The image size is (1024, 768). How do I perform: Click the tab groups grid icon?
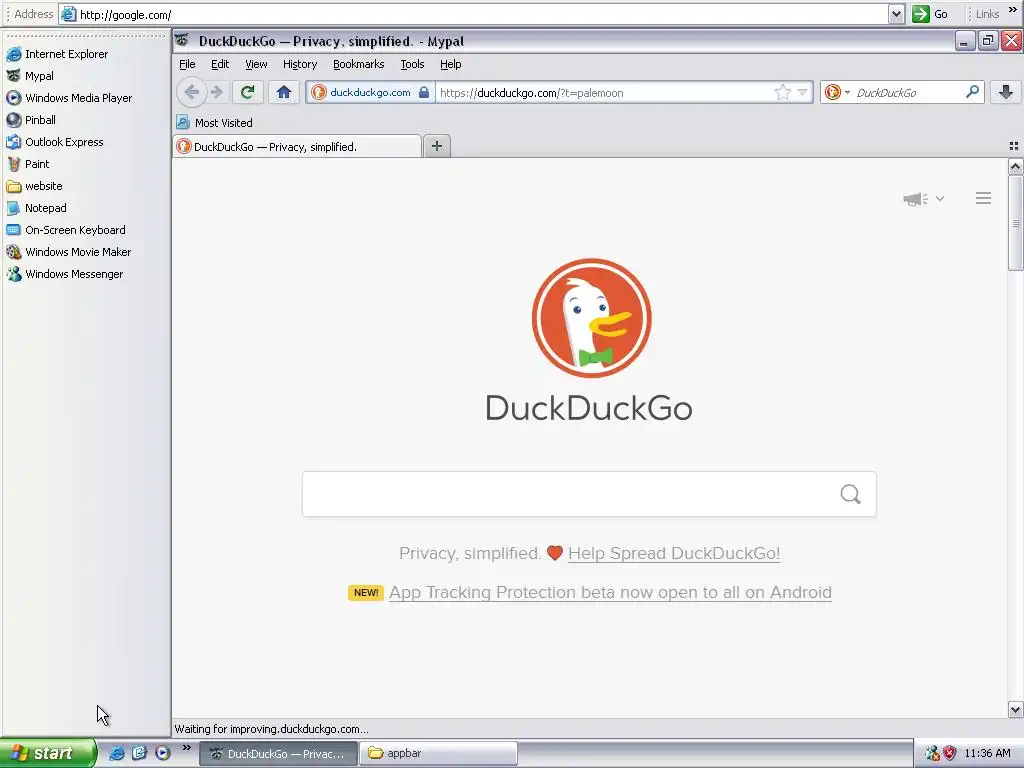tap(1014, 146)
